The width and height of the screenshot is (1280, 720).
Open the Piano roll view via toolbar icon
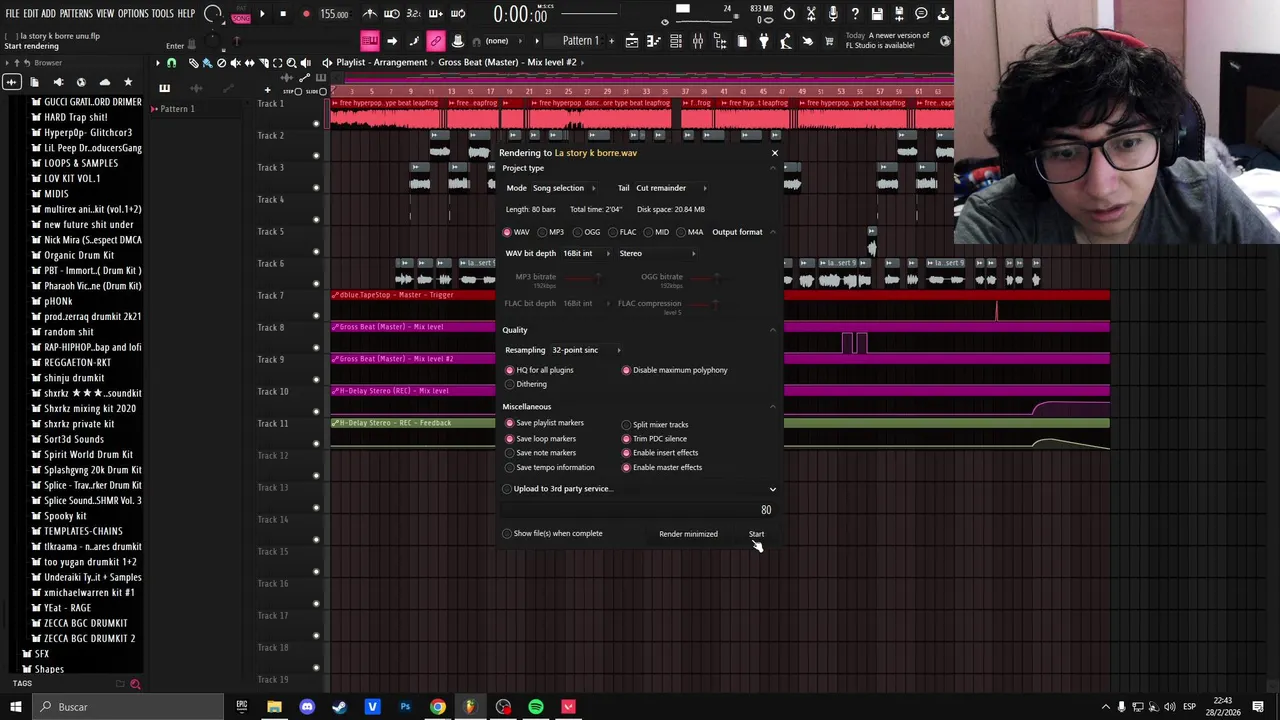point(654,41)
